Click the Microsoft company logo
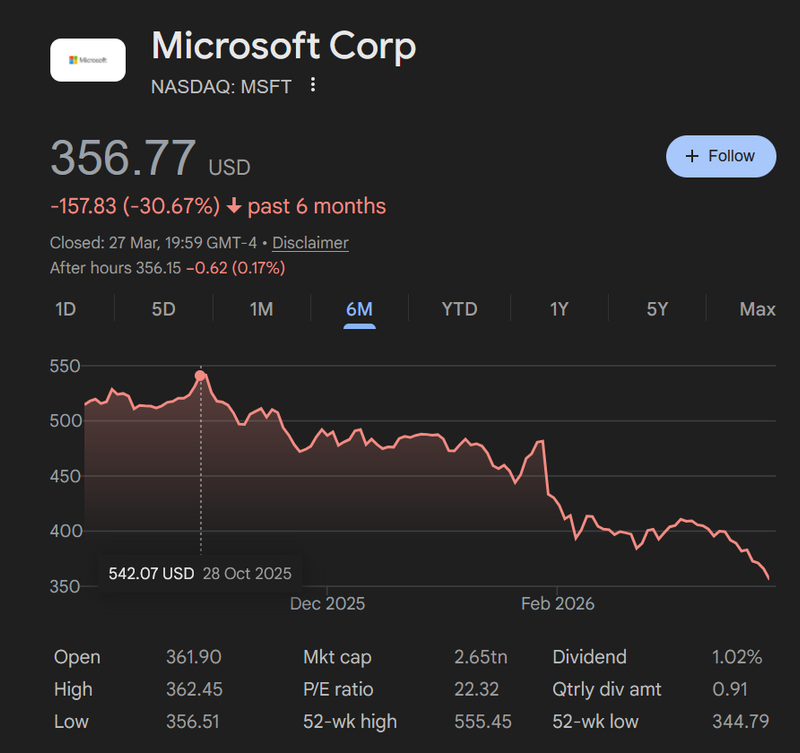The width and height of the screenshot is (800, 753). click(87, 59)
